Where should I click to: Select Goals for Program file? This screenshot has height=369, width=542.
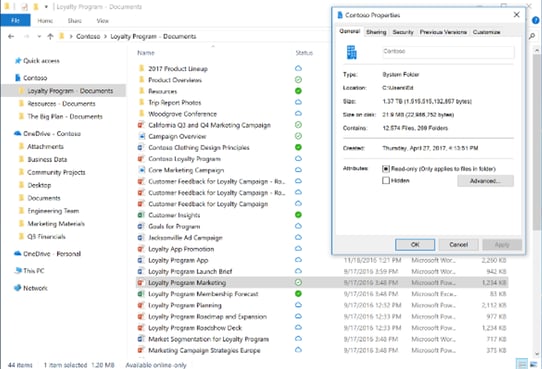174,226
